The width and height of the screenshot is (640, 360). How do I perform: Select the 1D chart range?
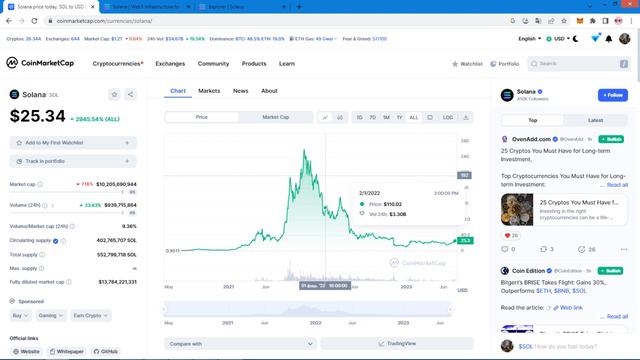[x=360, y=118]
